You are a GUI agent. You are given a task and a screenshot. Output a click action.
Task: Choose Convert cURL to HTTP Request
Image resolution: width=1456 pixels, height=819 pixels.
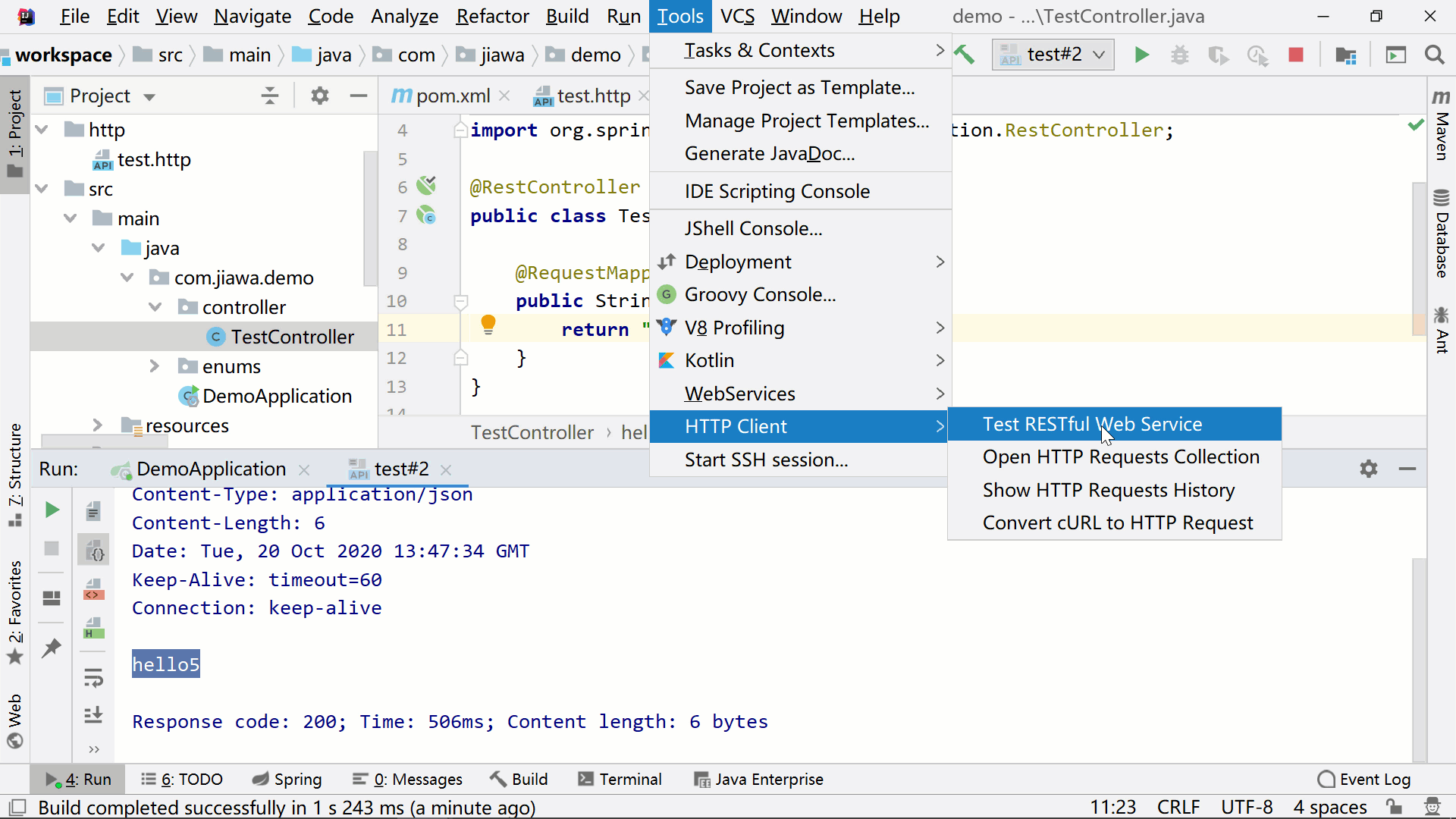pyautogui.click(x=1115, y=523)
